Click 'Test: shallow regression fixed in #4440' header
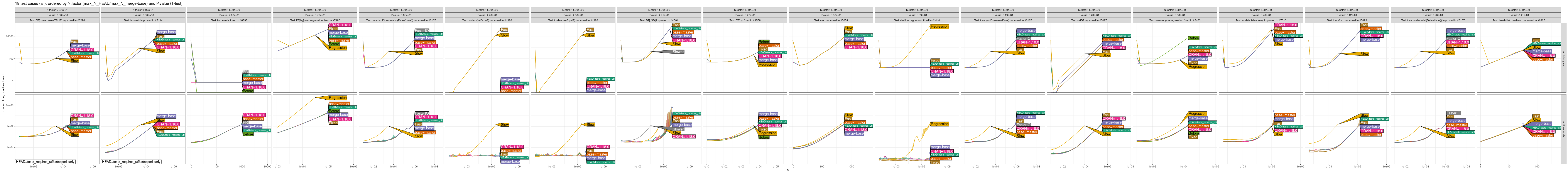 click(917, 20)
